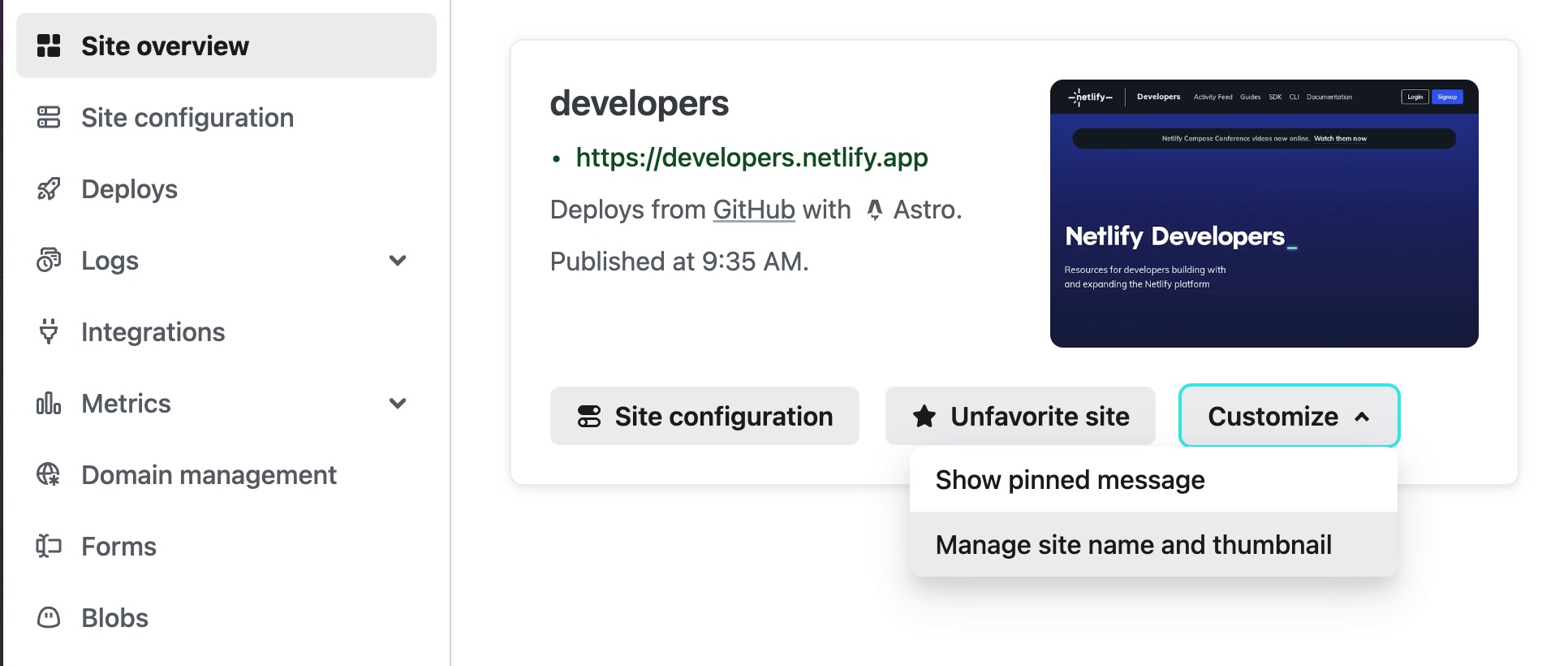
Task: Click the Published at 9:35 AM text
Action: point(679,262)
